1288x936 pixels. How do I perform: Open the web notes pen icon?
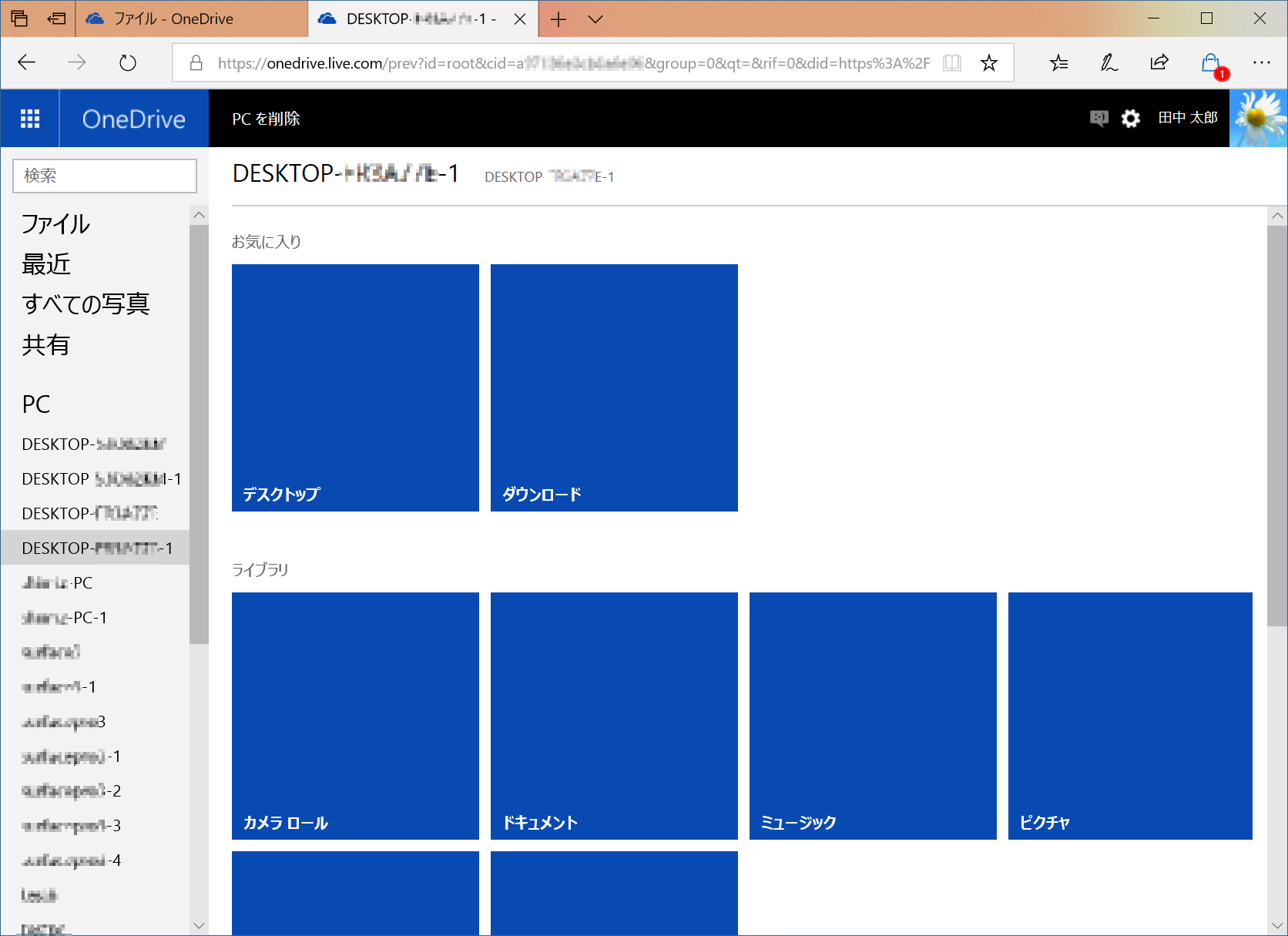pyautogui.click(x=1109, y=62)
